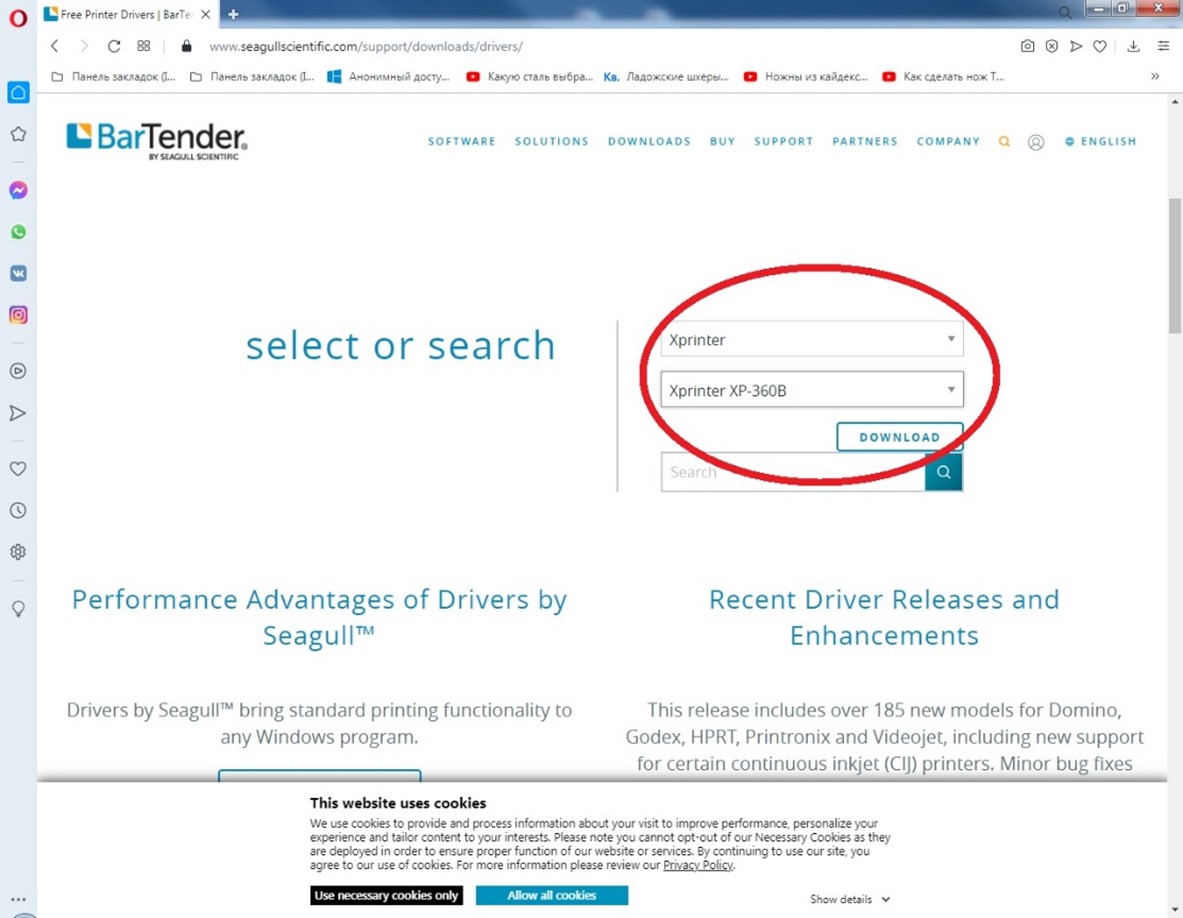Viewport: 1183px width, 918px height.
Task: Open the Xprinter manufacturer dropdown
Action: pyautogui.click(x=812, y=339)
